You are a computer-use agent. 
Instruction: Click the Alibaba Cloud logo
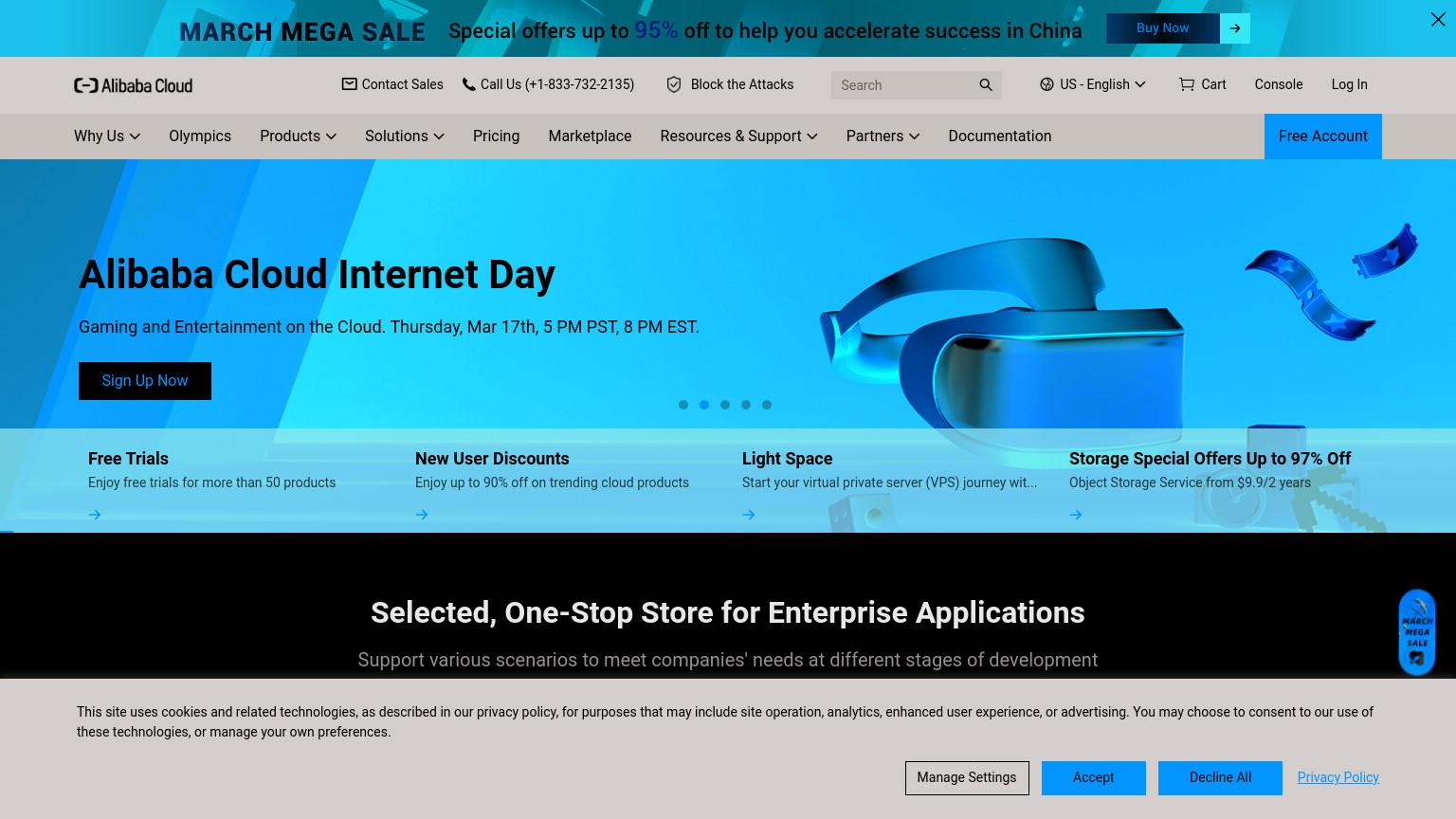tap(133, 85)
